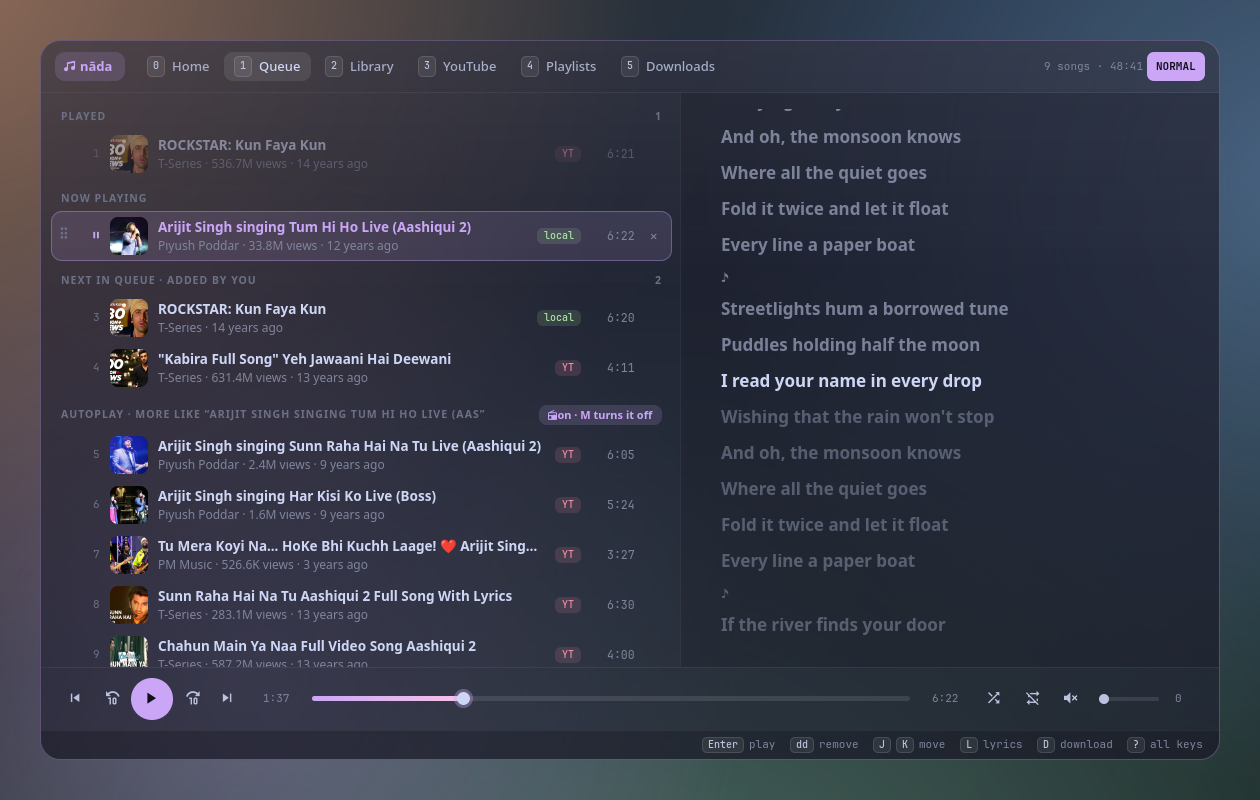Click the Sunn Raha Hai Na Tu Live thumbnail
The width and height of the screenshot is (1260, 800).
point(129,455)
